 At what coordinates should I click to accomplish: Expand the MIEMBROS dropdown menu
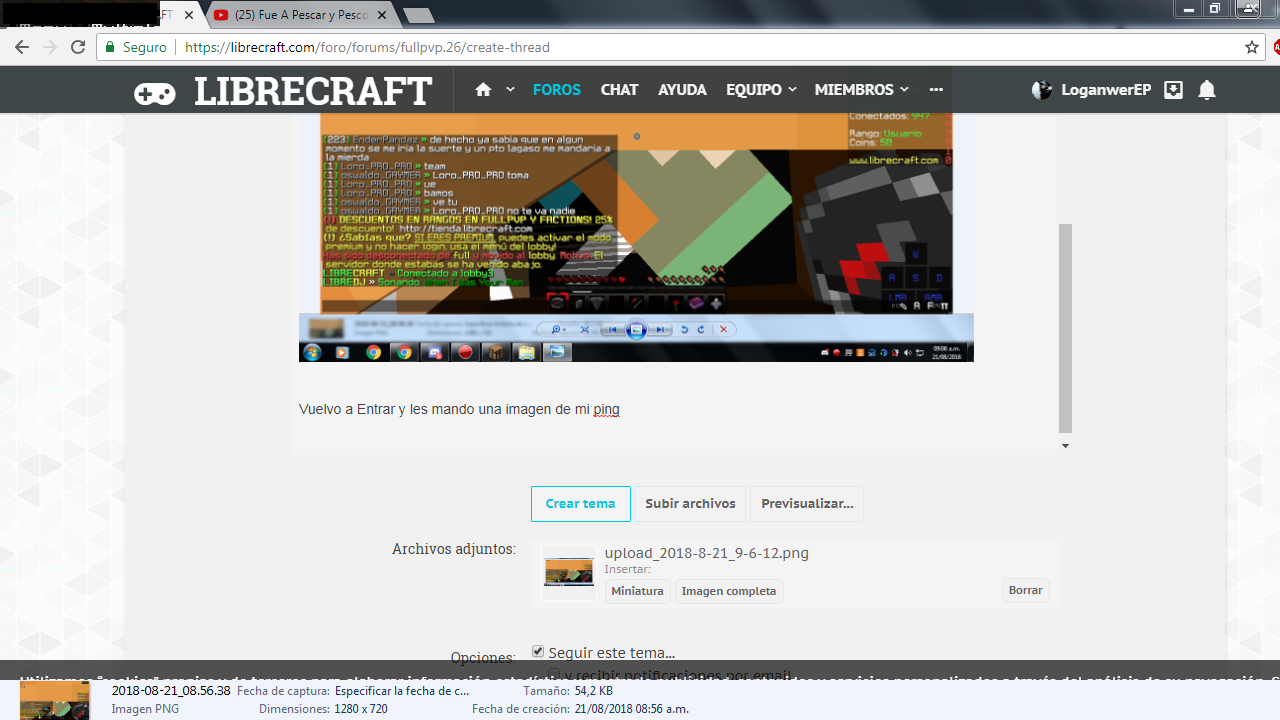(861, 90)
